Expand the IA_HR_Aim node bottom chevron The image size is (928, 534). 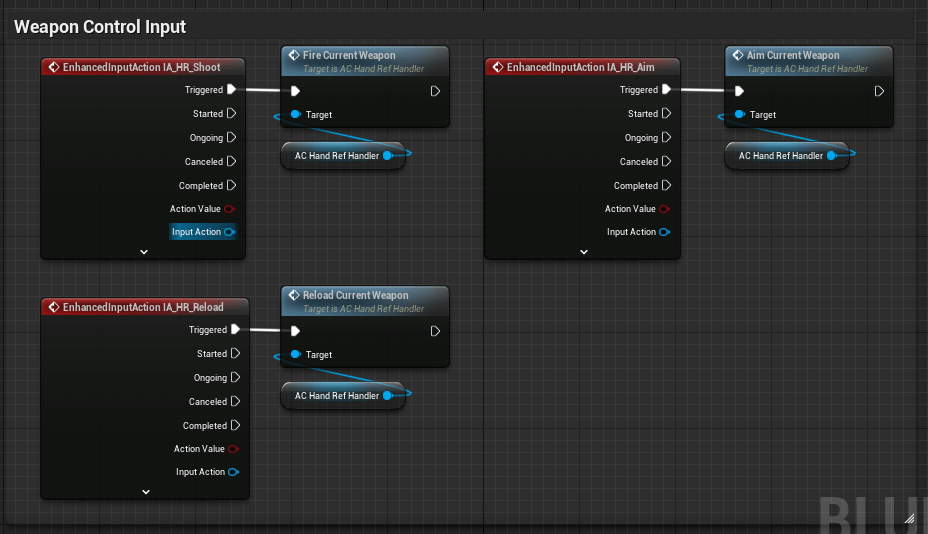pyautogui.click(x=584, y=252)
